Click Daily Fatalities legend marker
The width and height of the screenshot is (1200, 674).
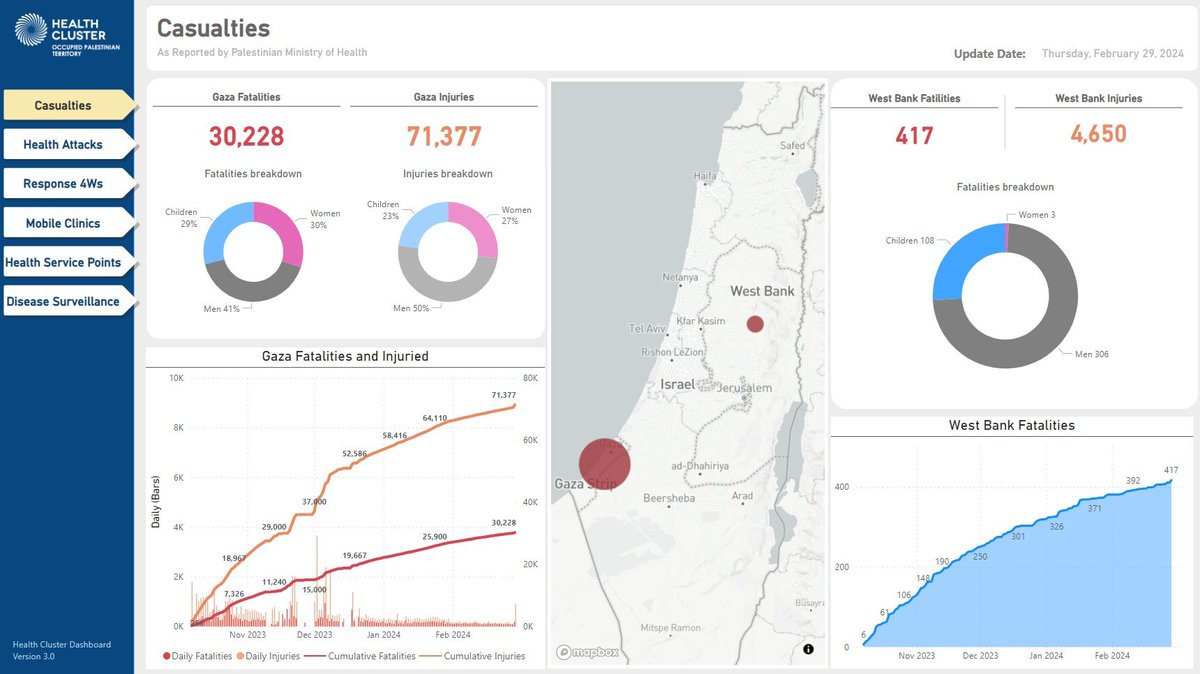point(166,656)
